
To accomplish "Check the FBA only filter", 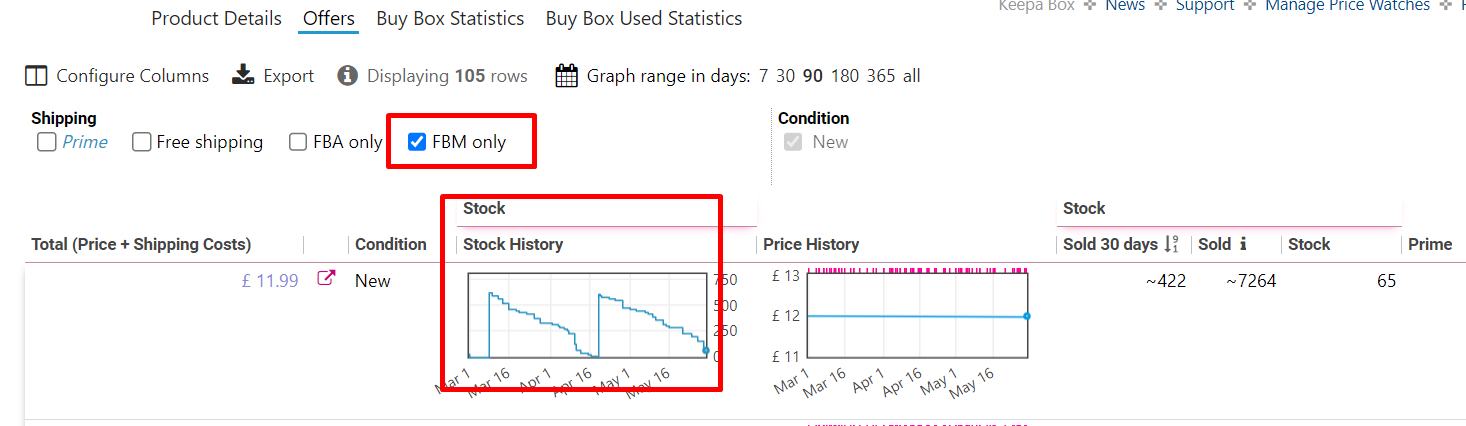I will pyautogui.click(x=298, y=142).
